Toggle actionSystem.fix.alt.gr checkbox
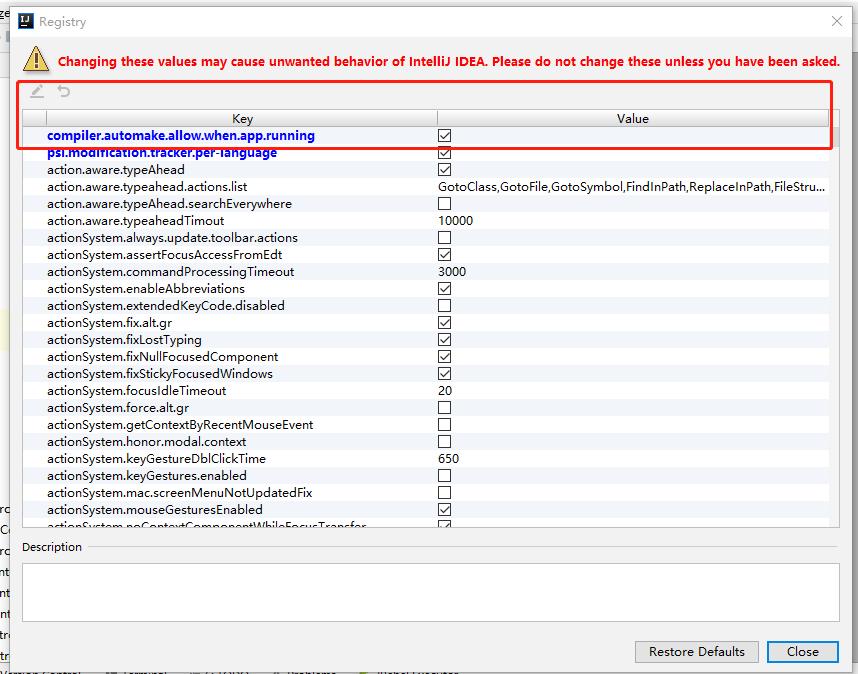Screen dimensions: 858x674 [x=444, y=323]
